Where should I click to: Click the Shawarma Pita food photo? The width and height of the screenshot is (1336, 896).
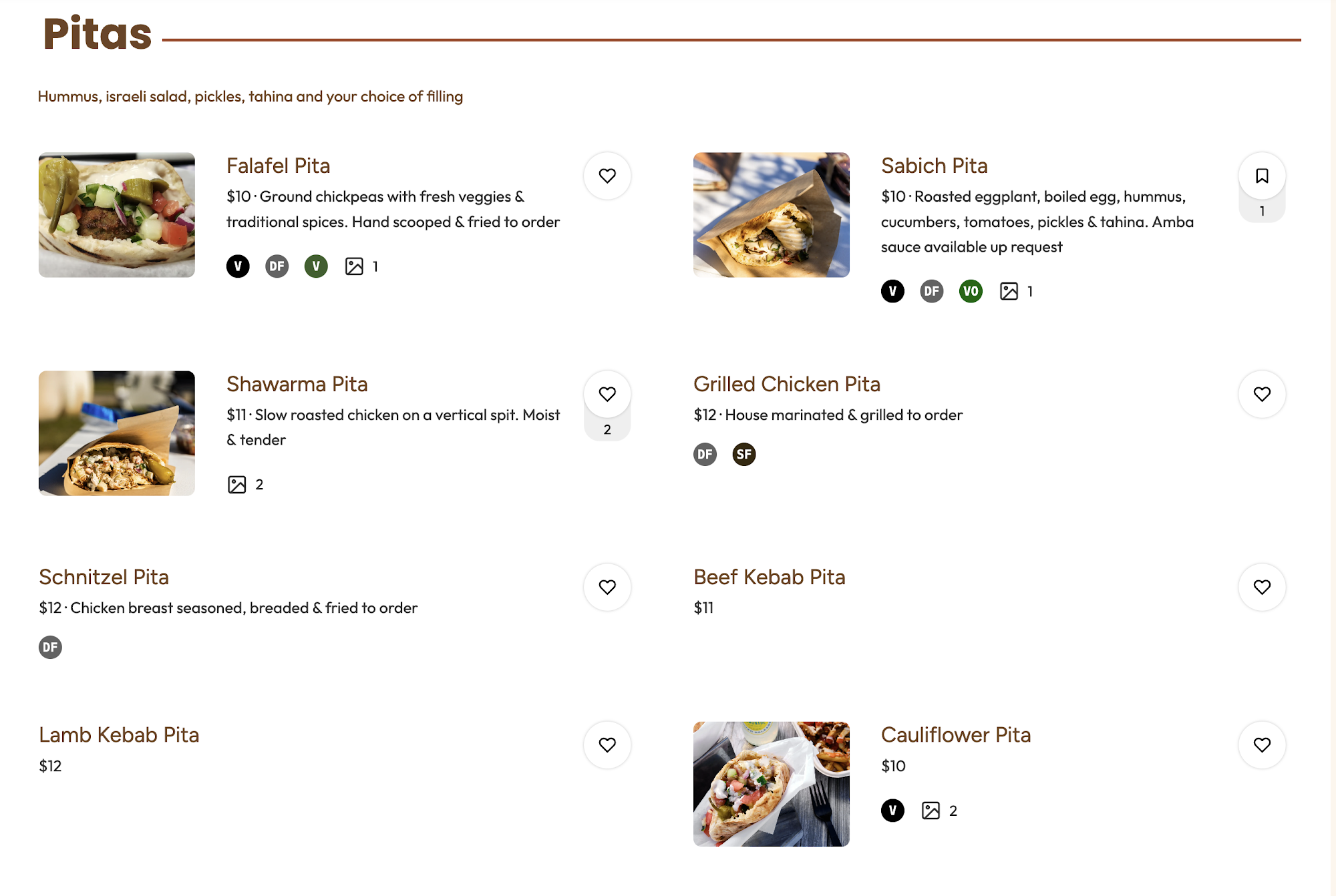click(117, 433)
